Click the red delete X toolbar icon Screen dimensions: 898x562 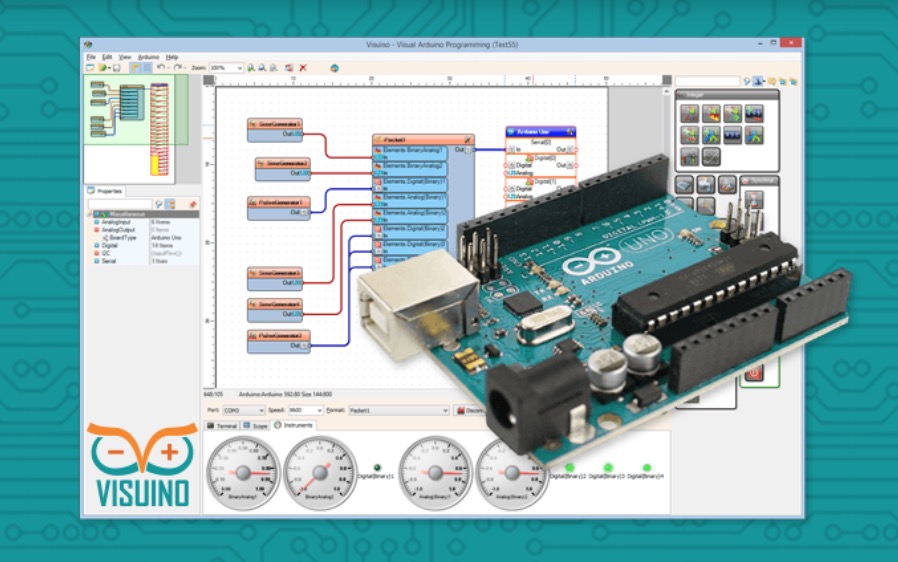(303, 68)
